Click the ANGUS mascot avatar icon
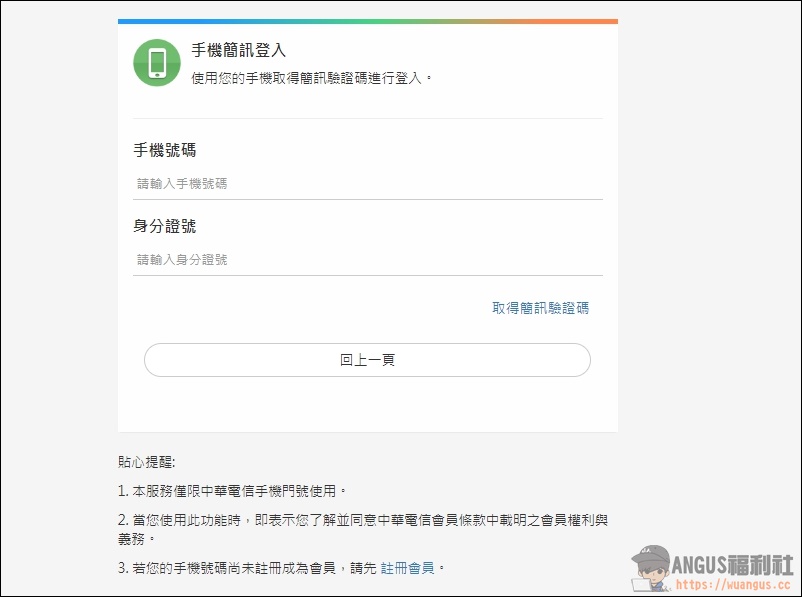 pos(650,569)
